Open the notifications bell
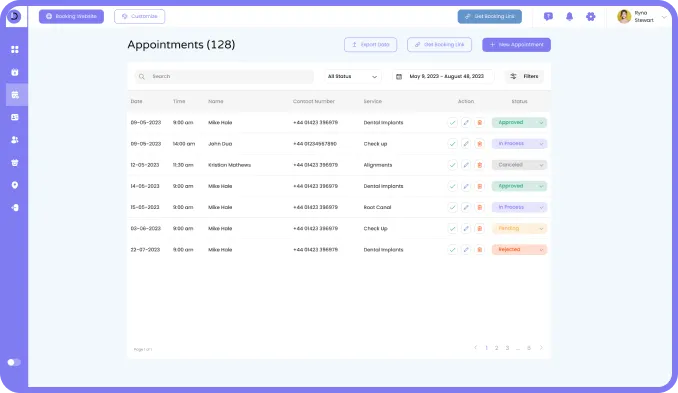The width and height of the screenshot is (678, 393). (x=569, y=16)
